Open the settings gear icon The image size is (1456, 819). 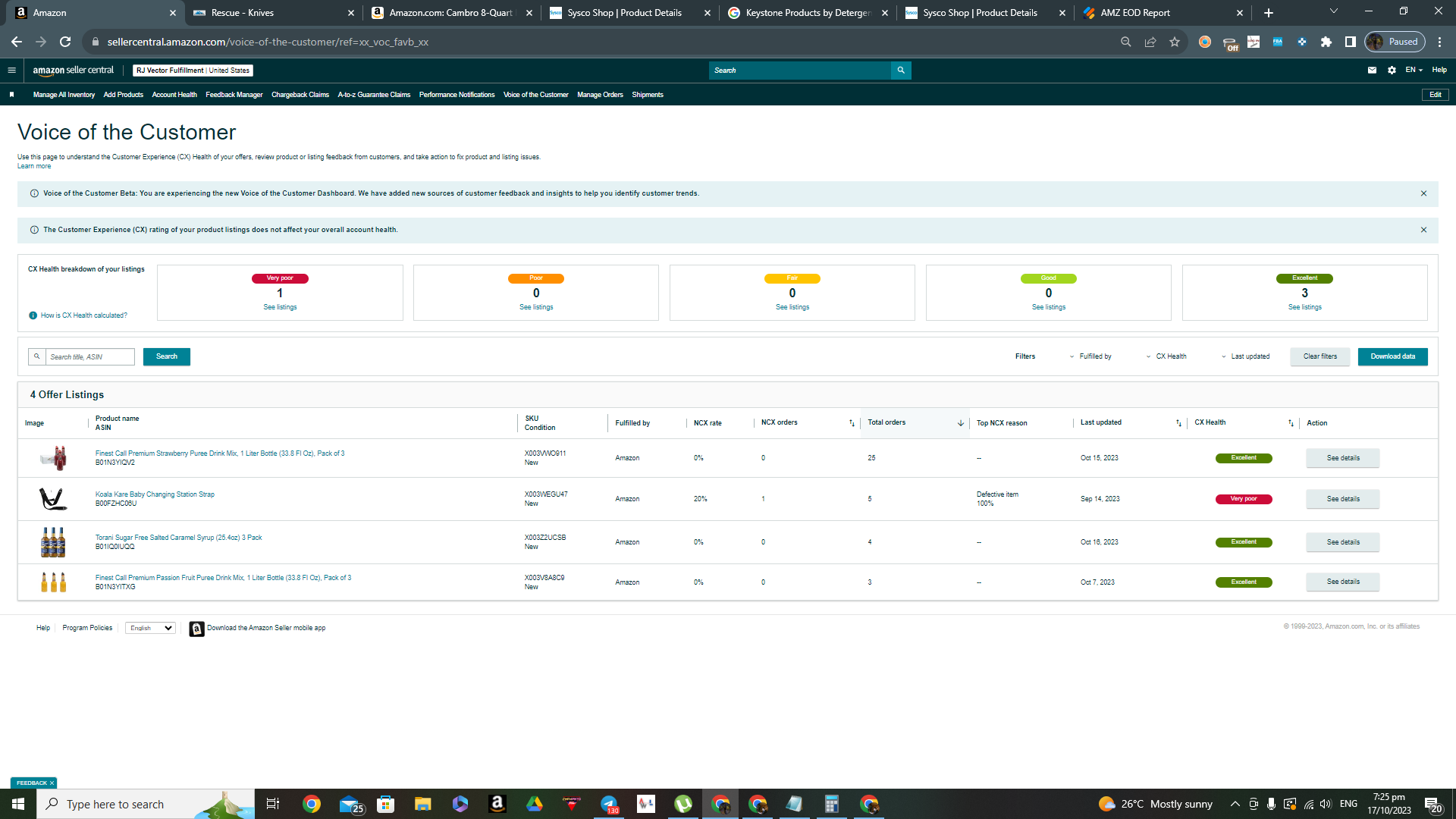1392,71
